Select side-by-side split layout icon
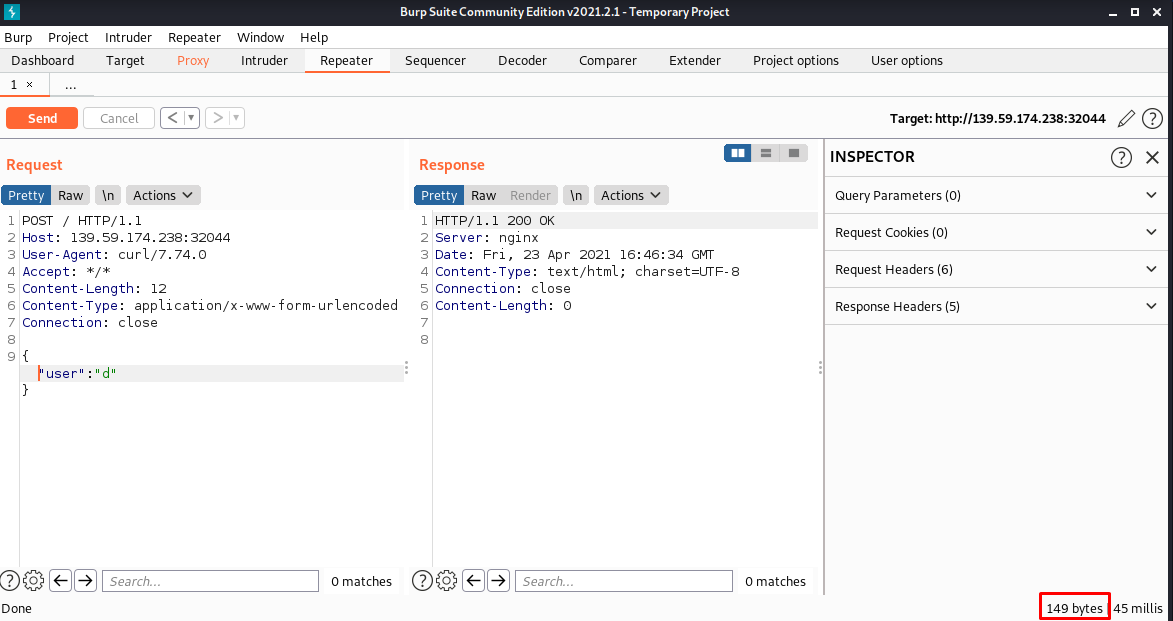The width and height of the screenshot is (1173, 621). [738, 153]
